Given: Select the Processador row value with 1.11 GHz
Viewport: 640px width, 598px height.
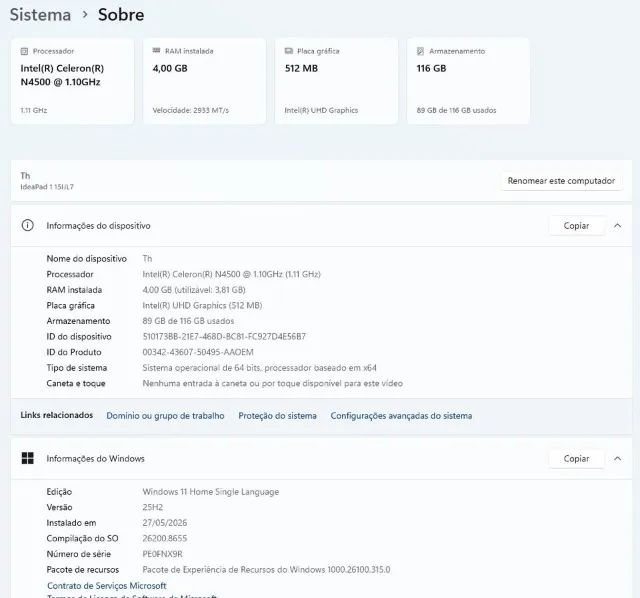Looking at the screenshot, I should click(231, 274).
